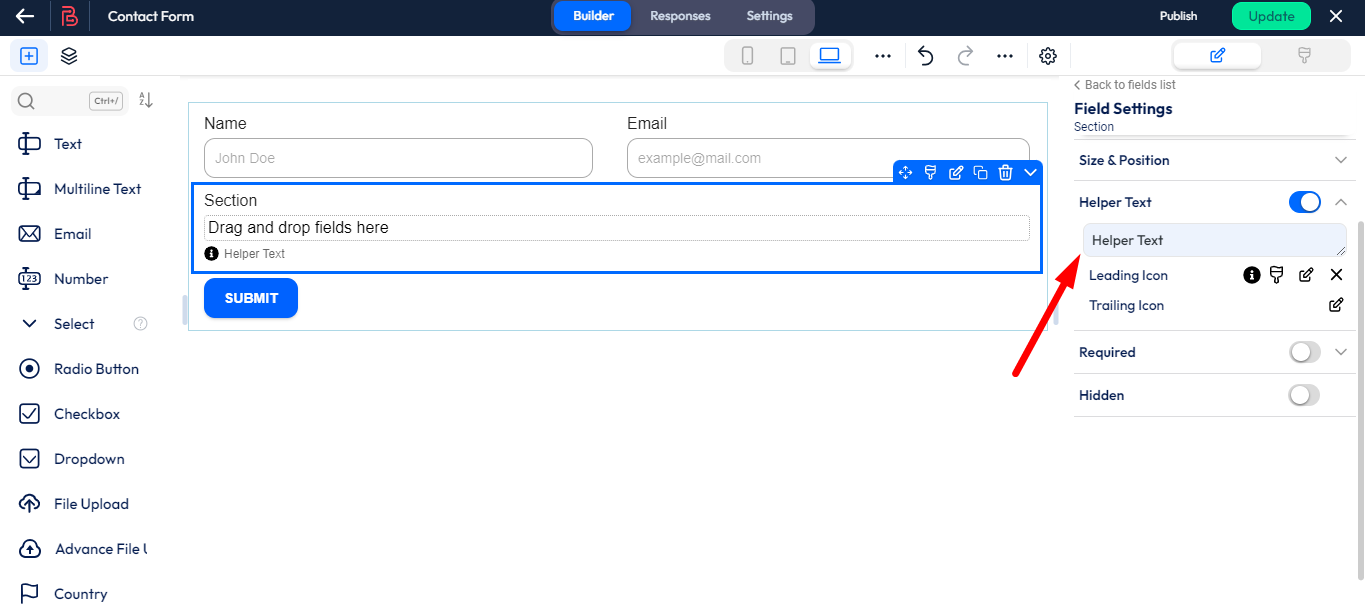Open the chevron dropdown on the Section toolbar
The height and width of the screenshot is (613, 1365).
click(1030, 172)
